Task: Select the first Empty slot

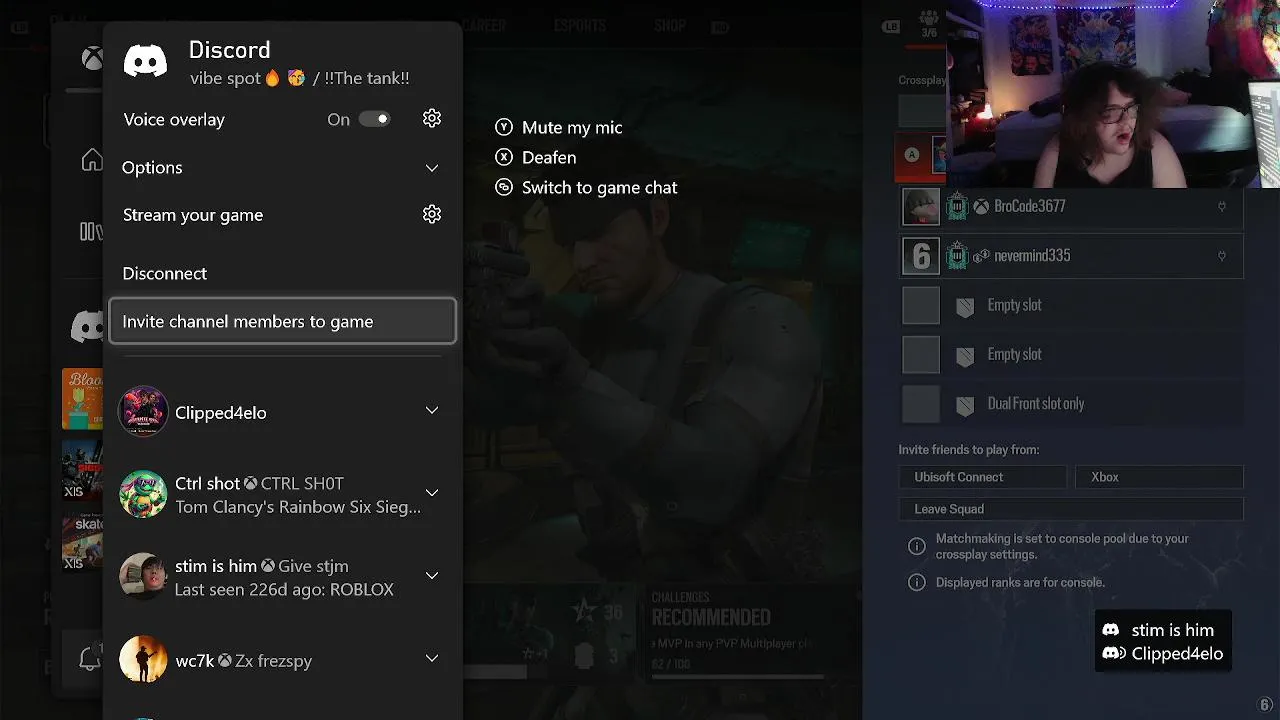Action: [1071, 305]
